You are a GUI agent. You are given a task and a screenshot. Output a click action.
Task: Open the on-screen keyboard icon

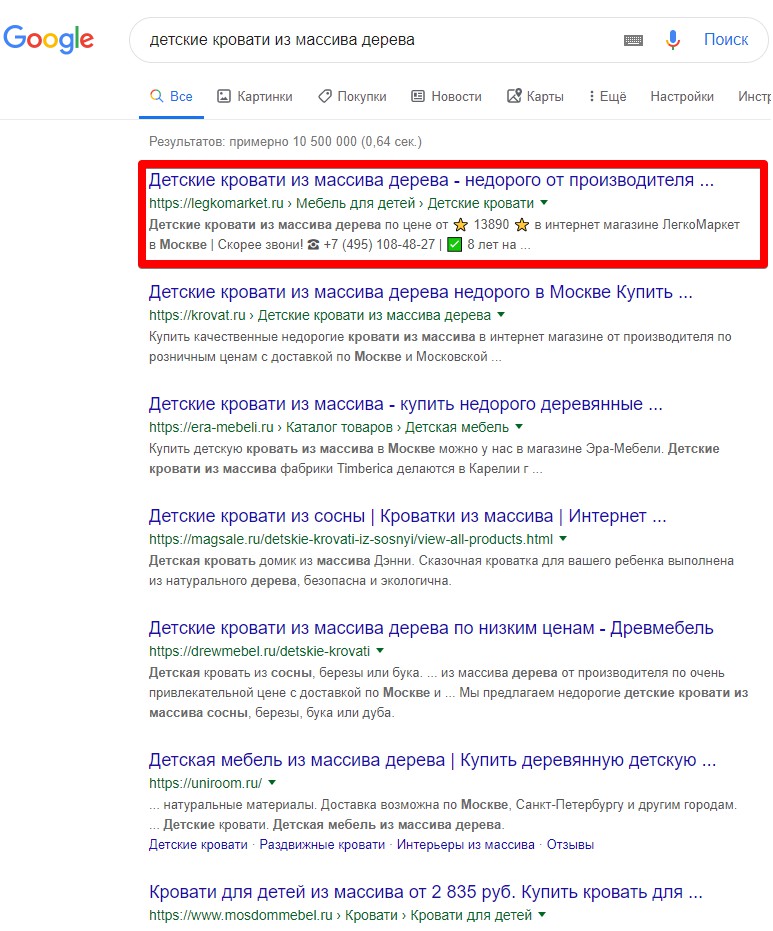[x=633, y=40]
